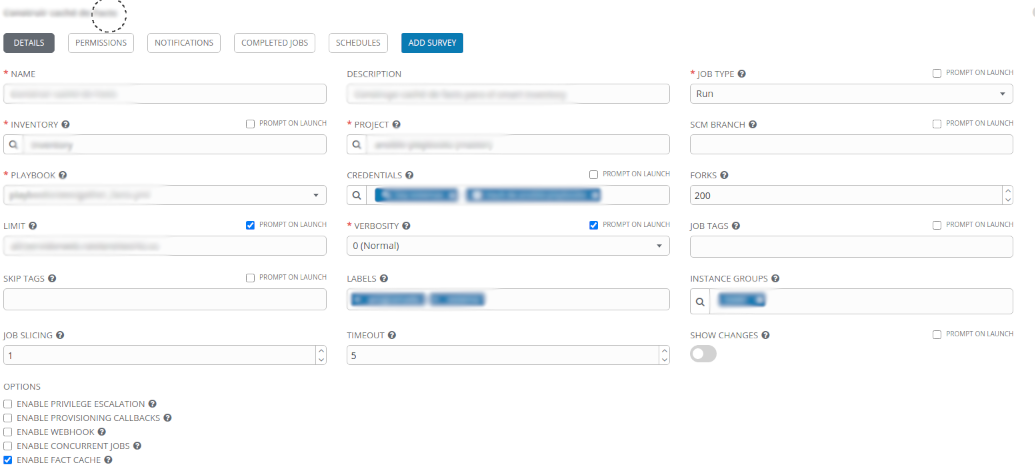Open Enable Webhook help icon
1035x466 pixels.
click(x=102, y=432)
